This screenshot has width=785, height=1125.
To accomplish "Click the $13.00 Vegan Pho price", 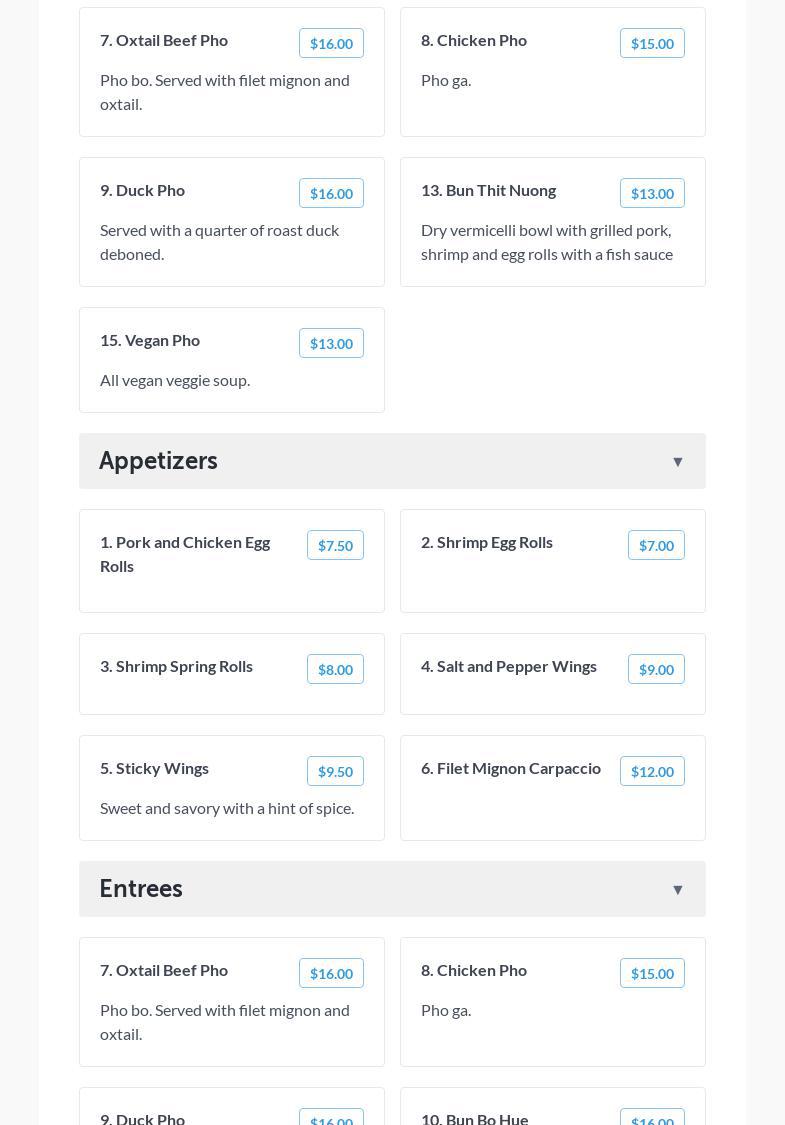I will 331,343.
